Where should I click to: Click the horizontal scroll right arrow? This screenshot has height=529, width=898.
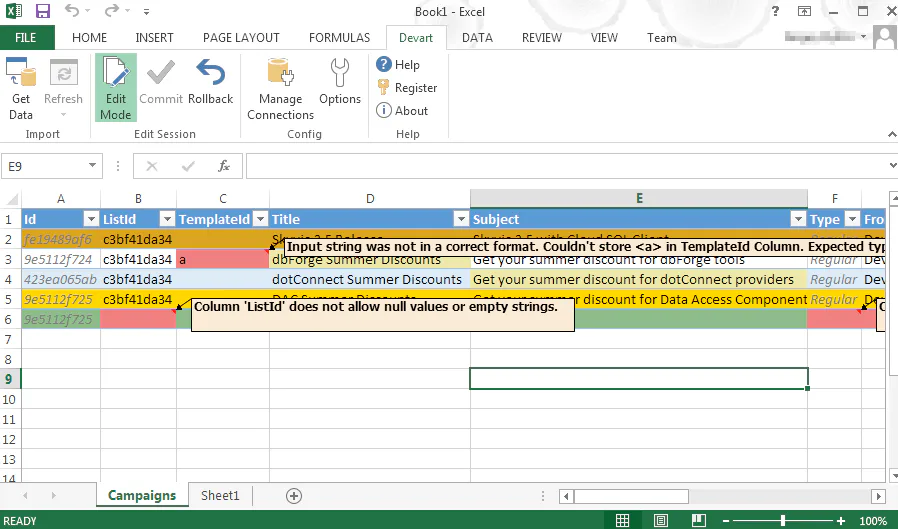[x=879, y=496]
